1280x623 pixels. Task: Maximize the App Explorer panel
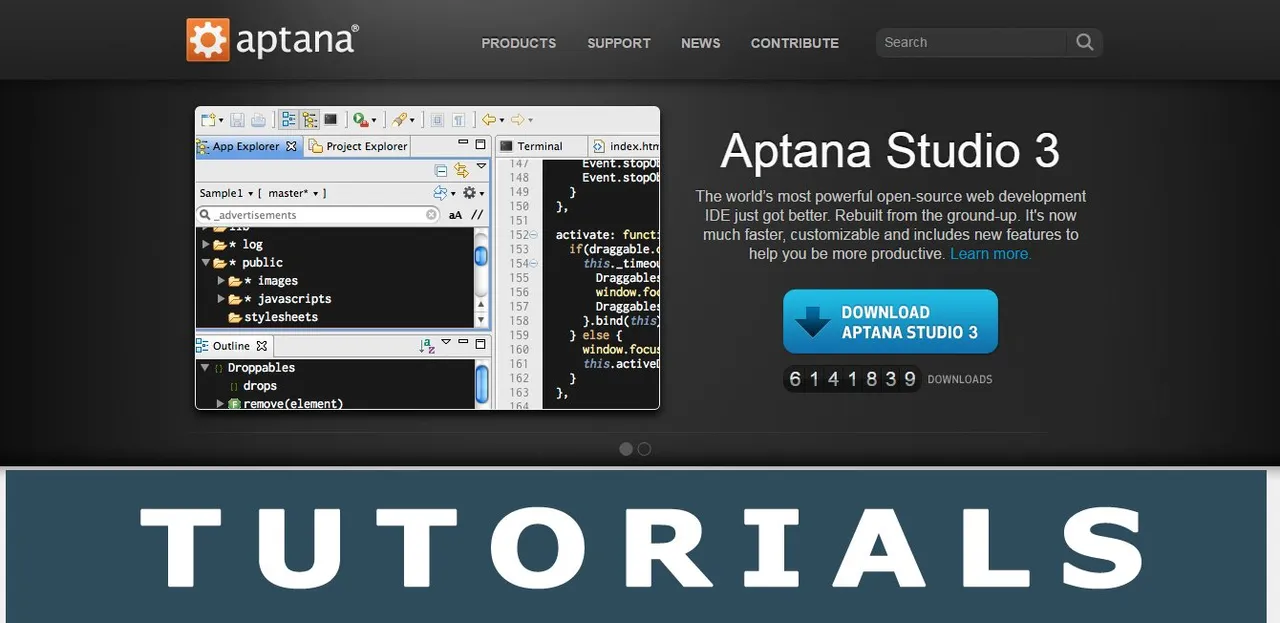pos(481,145)
